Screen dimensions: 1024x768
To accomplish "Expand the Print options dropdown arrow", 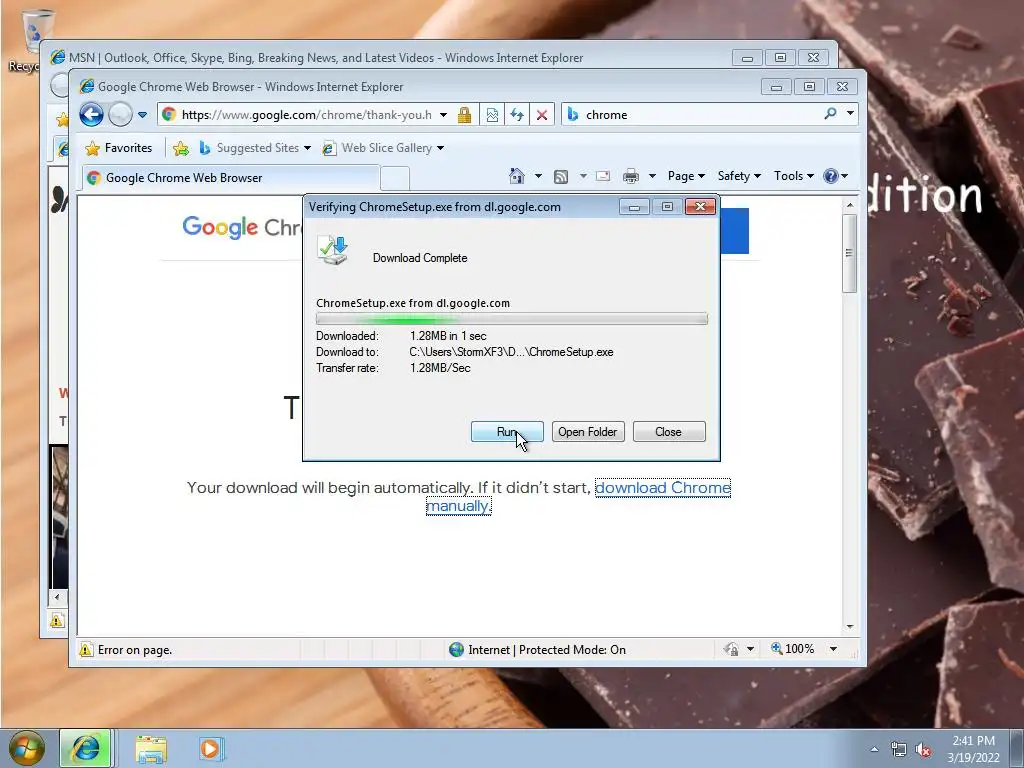I will click(652, 176).
